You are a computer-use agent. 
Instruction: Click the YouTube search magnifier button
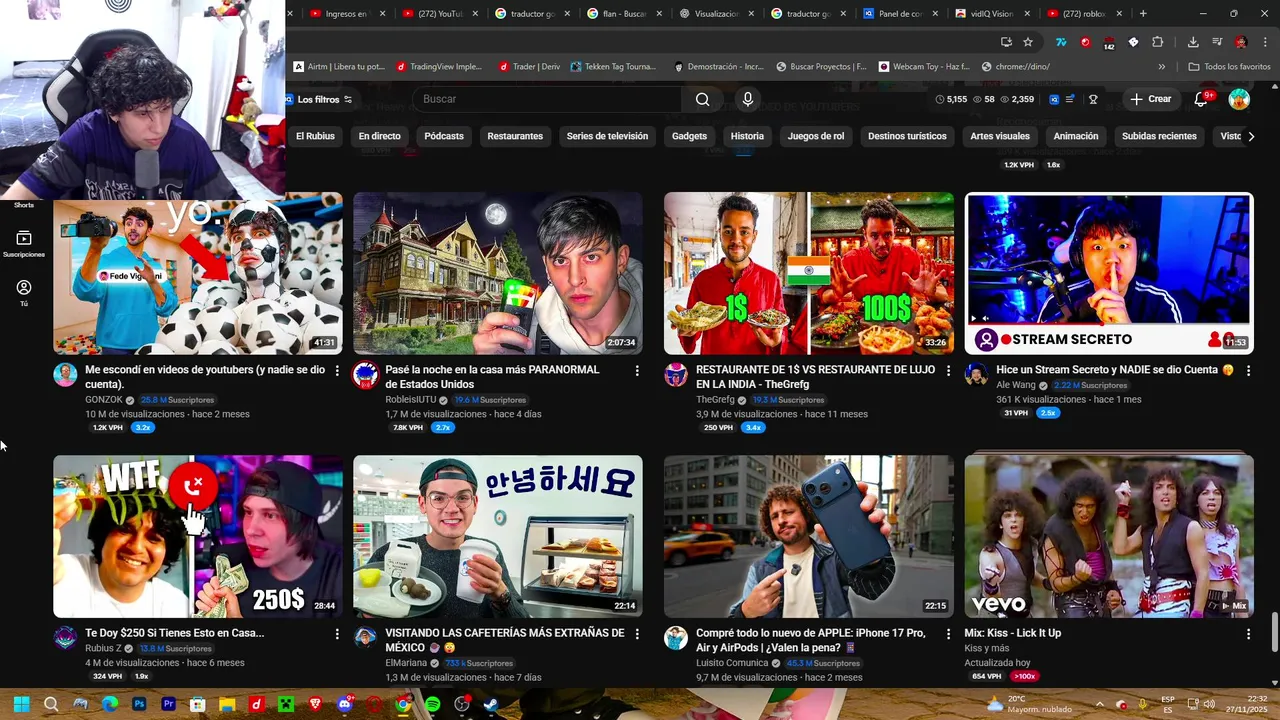[x=702, y=99]
